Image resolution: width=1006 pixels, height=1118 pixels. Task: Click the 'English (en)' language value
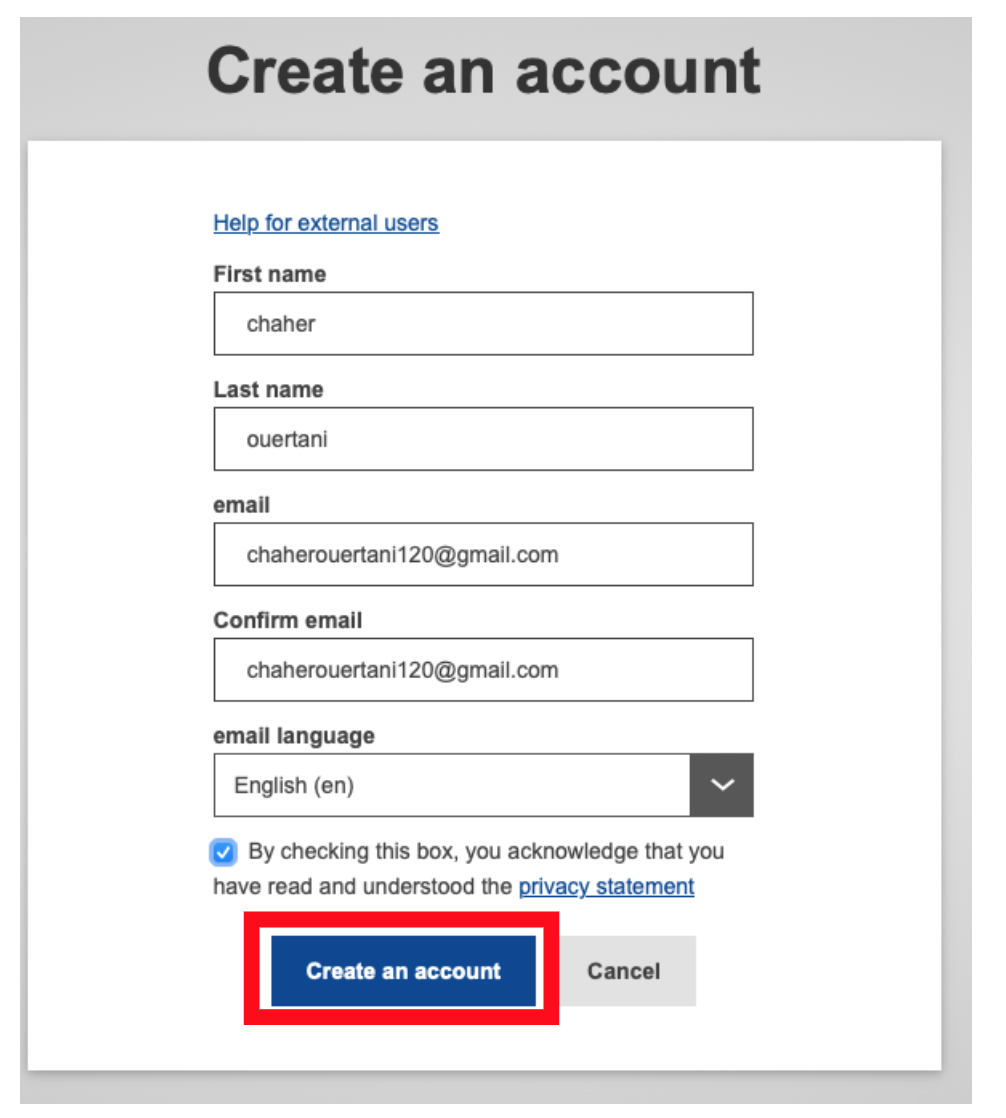coord(294,786)
